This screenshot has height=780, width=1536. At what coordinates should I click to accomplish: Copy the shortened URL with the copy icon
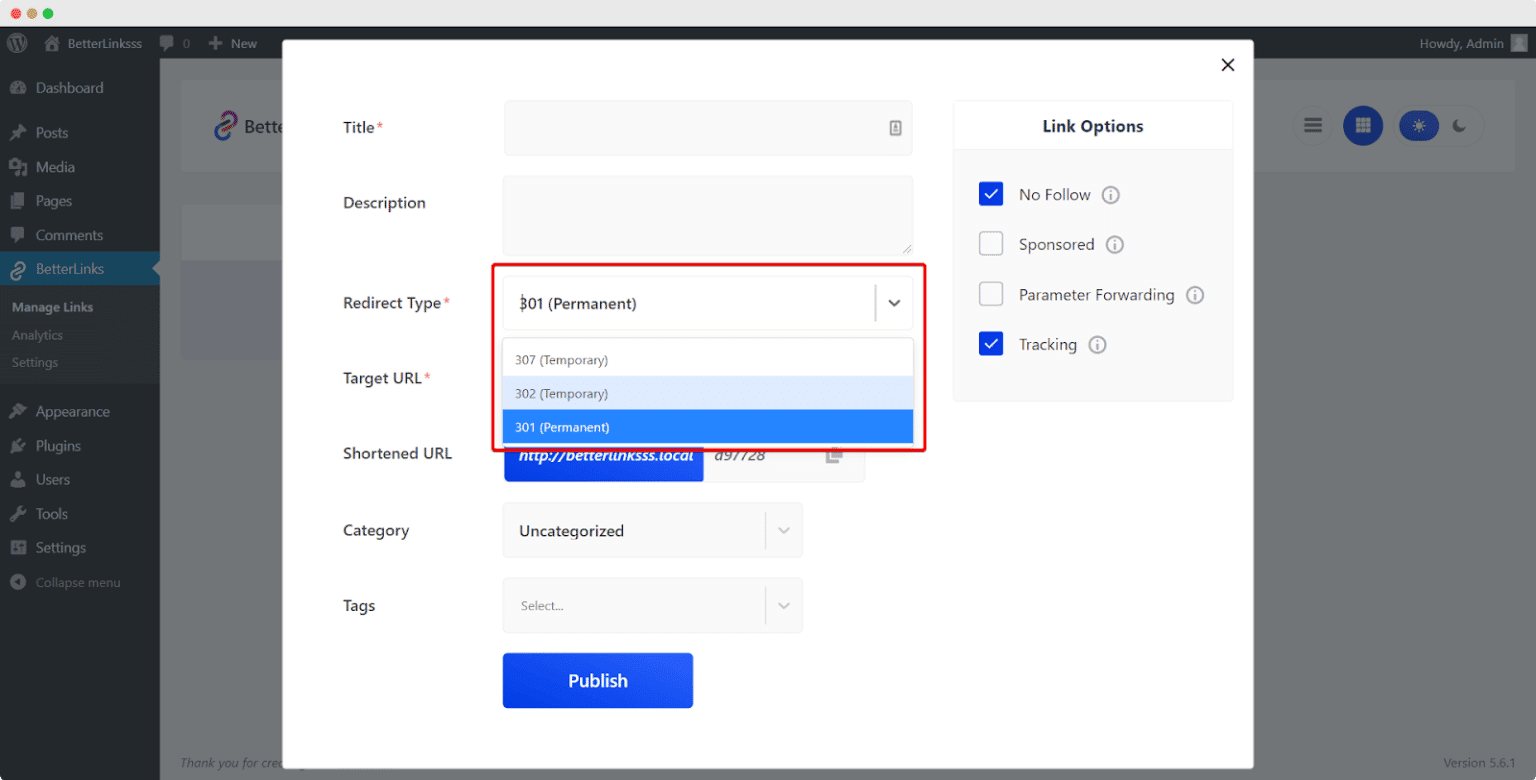point(834,455)
